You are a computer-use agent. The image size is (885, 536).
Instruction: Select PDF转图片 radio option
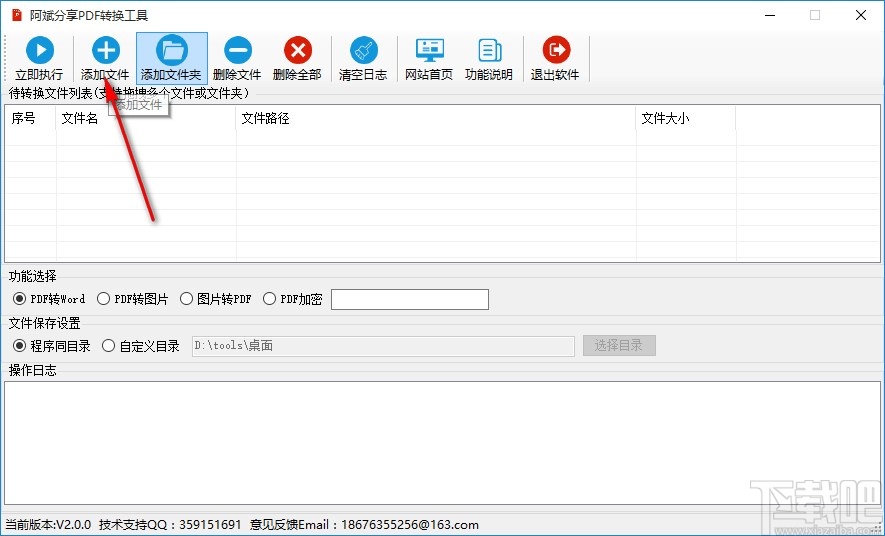[x=133, y=299]
